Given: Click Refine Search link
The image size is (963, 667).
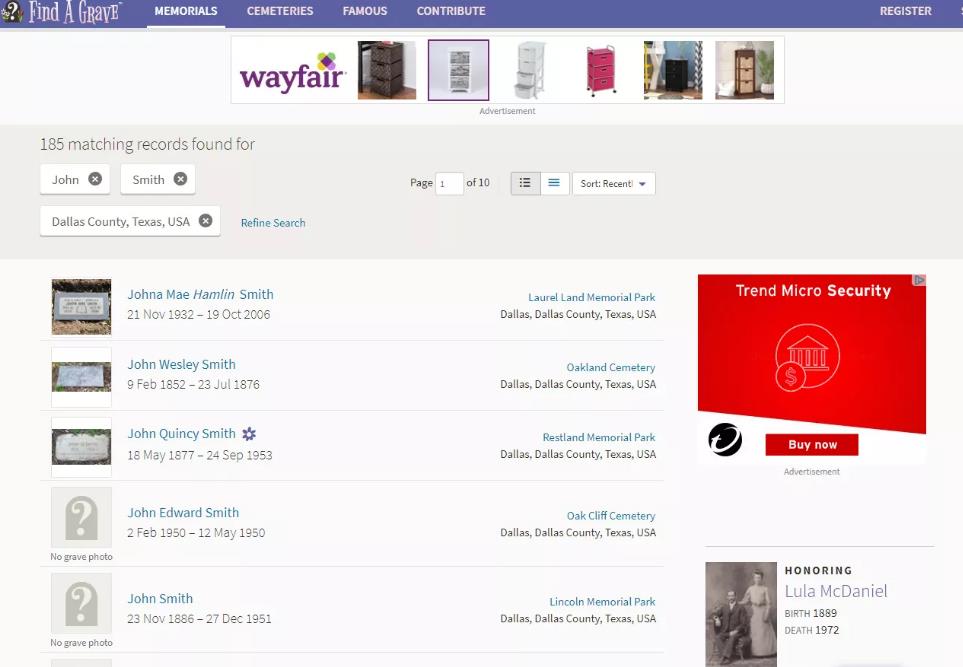Looking at the screenshot, I should (273, 223).
